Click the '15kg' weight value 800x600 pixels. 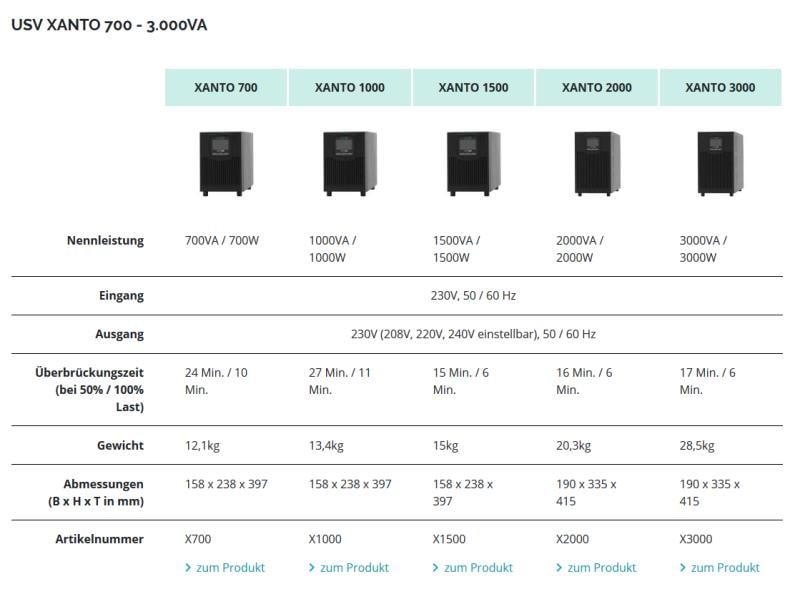tap(445, 445)
